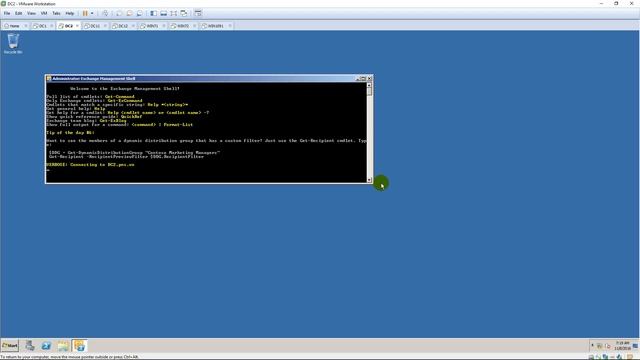The width and height of the screenshot is (640, 360).
Task: Close the Home tab
Action: pyautogui.click(x=25, y=26)
